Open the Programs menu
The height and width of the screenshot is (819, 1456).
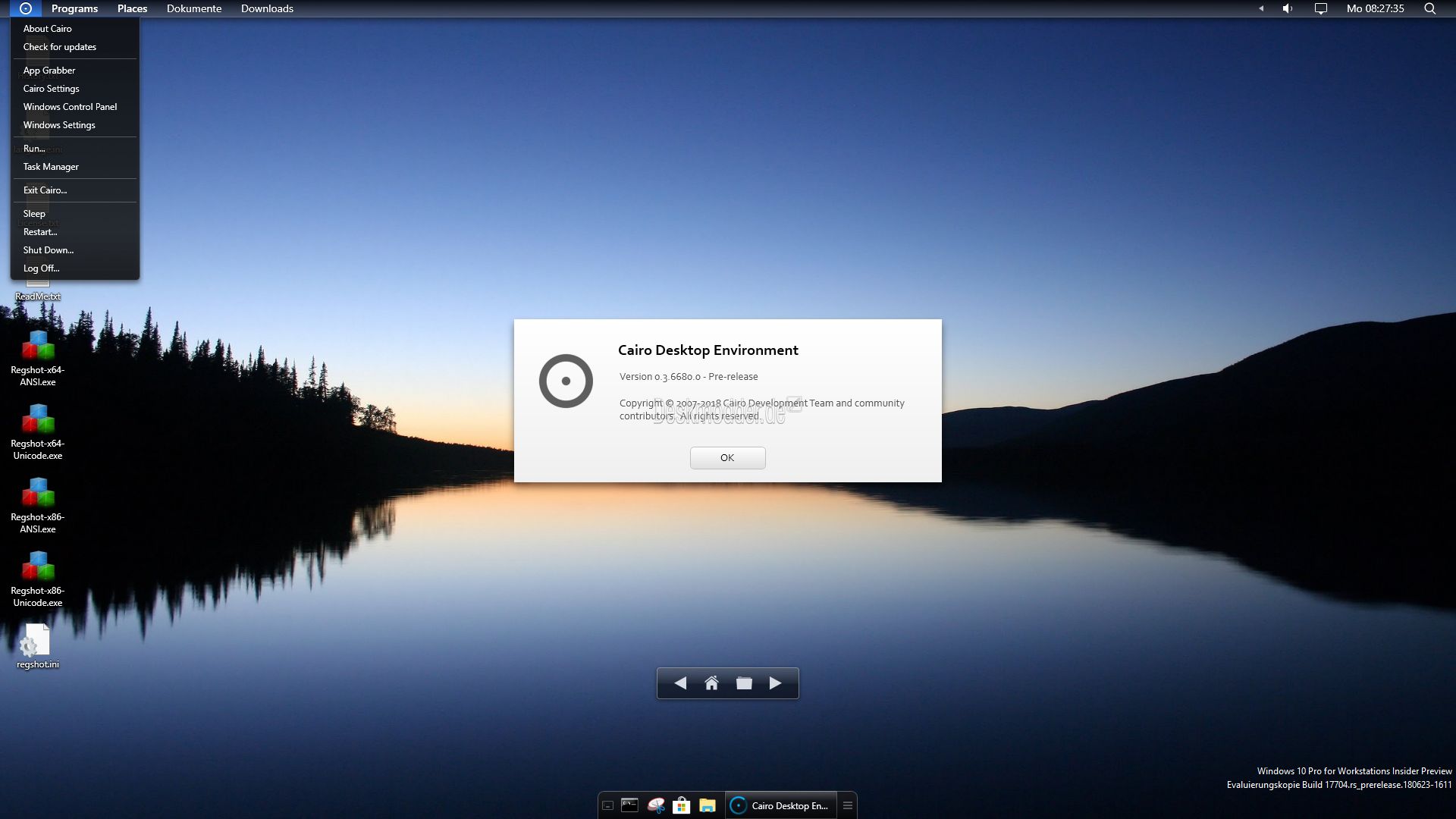(x=74, y=8)
